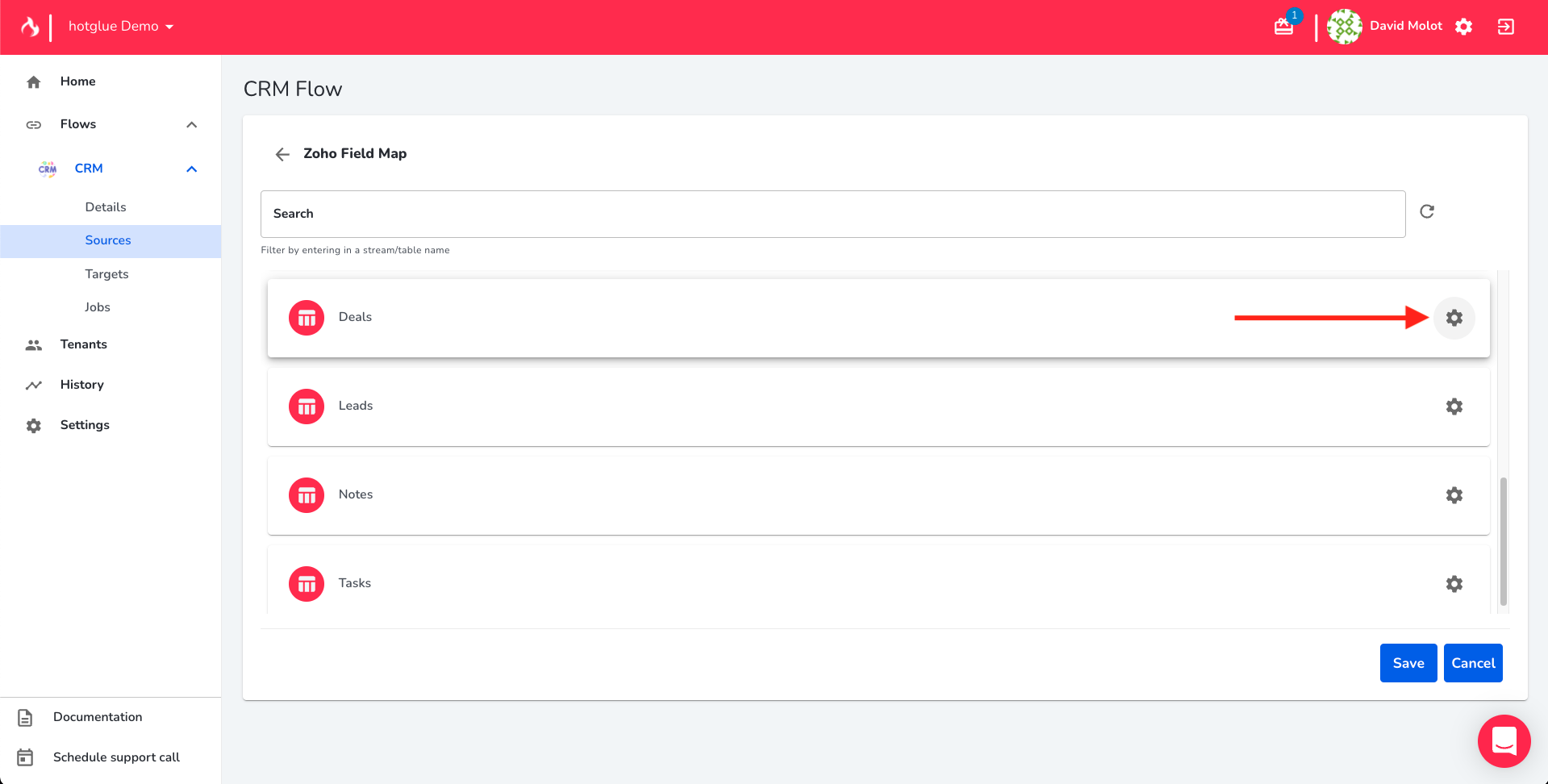Click the Deals table icon
The height and width of the screenshot is (784, 1548).
pyautogui.click(x=307, y=318)
